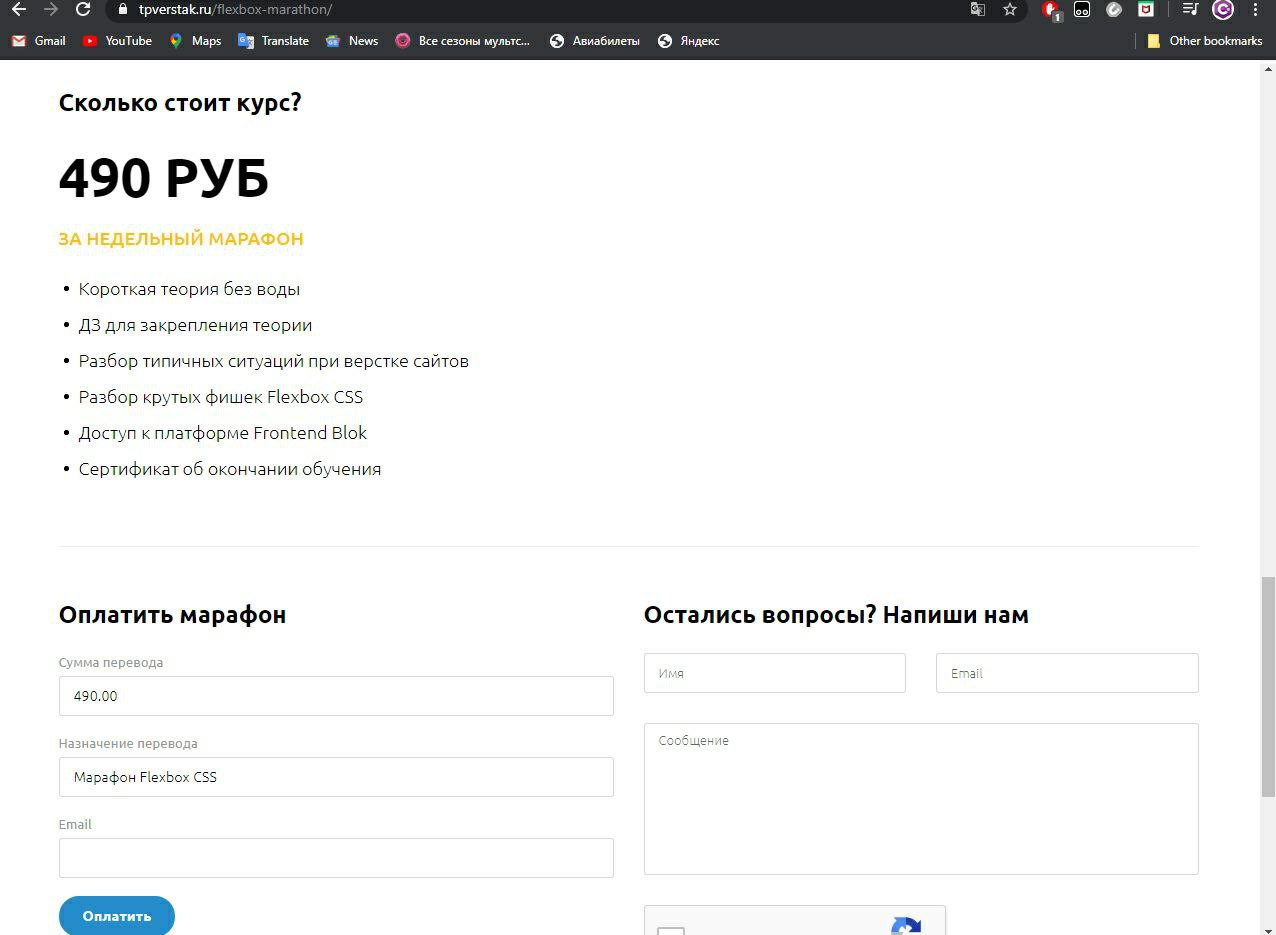Open the extension with the two-eyes icon
The image size is (1276, 935).
[x=1082, y=10]
